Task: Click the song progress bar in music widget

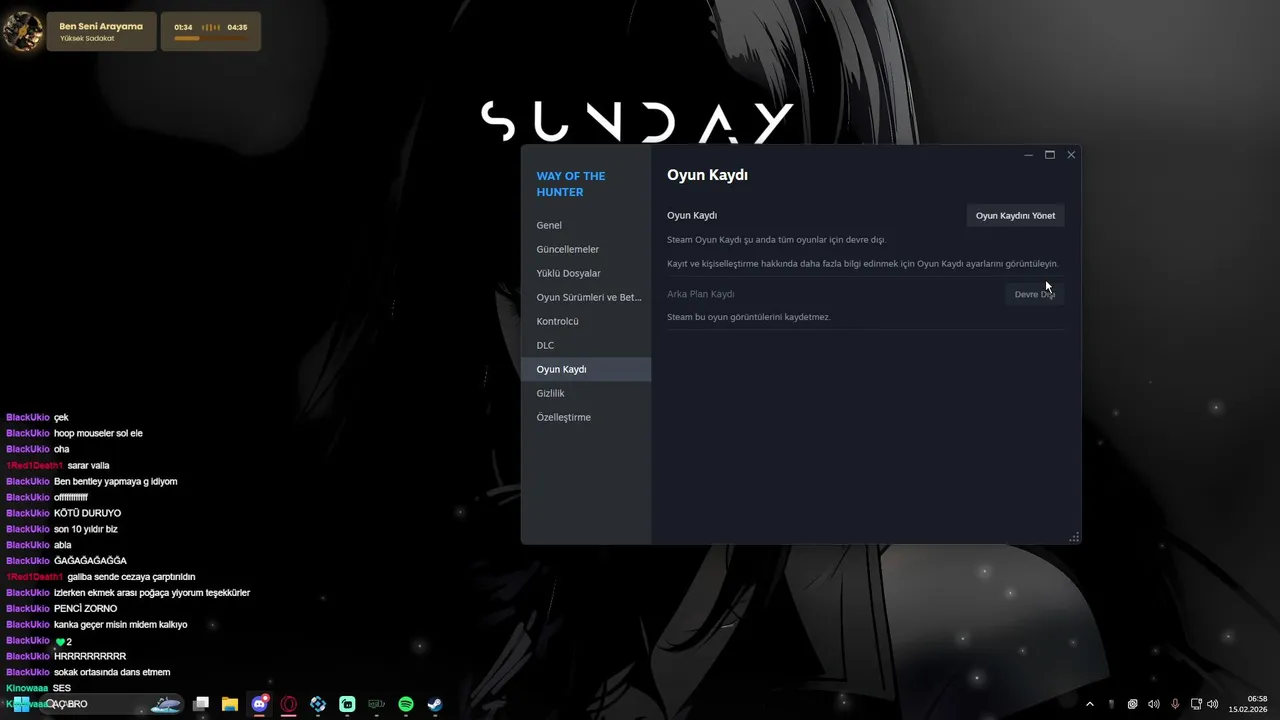Action: (x=210, y=38)
